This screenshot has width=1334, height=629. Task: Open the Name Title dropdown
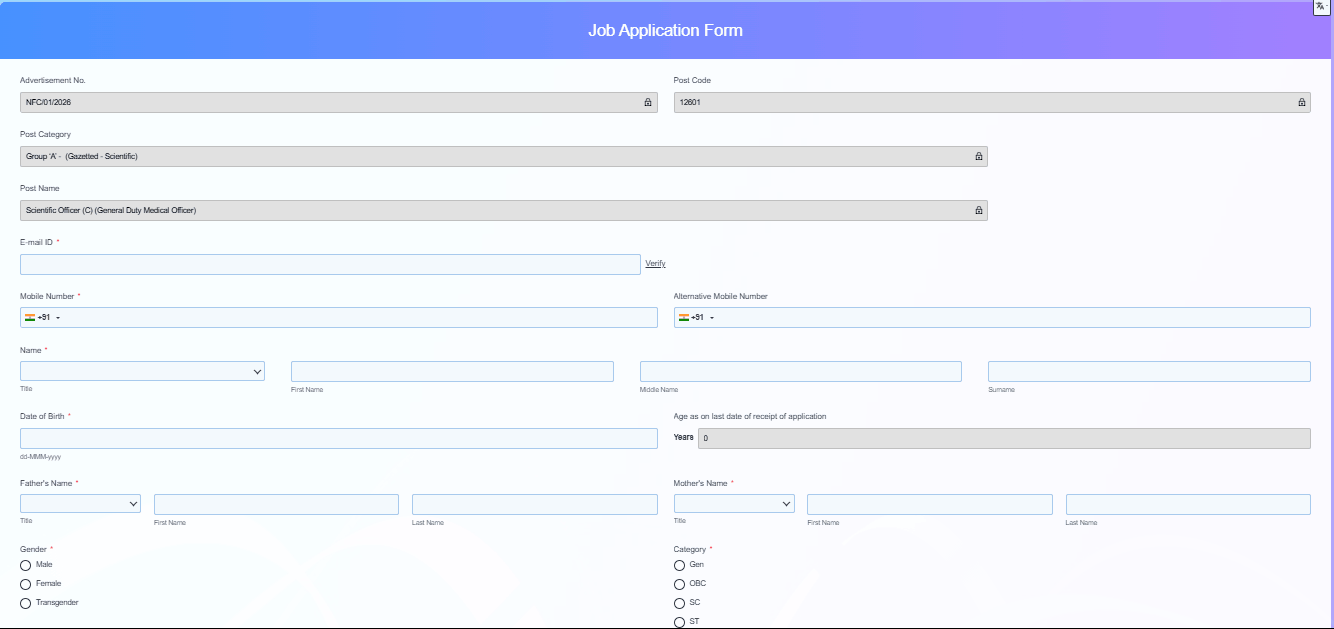click(142, 372)
